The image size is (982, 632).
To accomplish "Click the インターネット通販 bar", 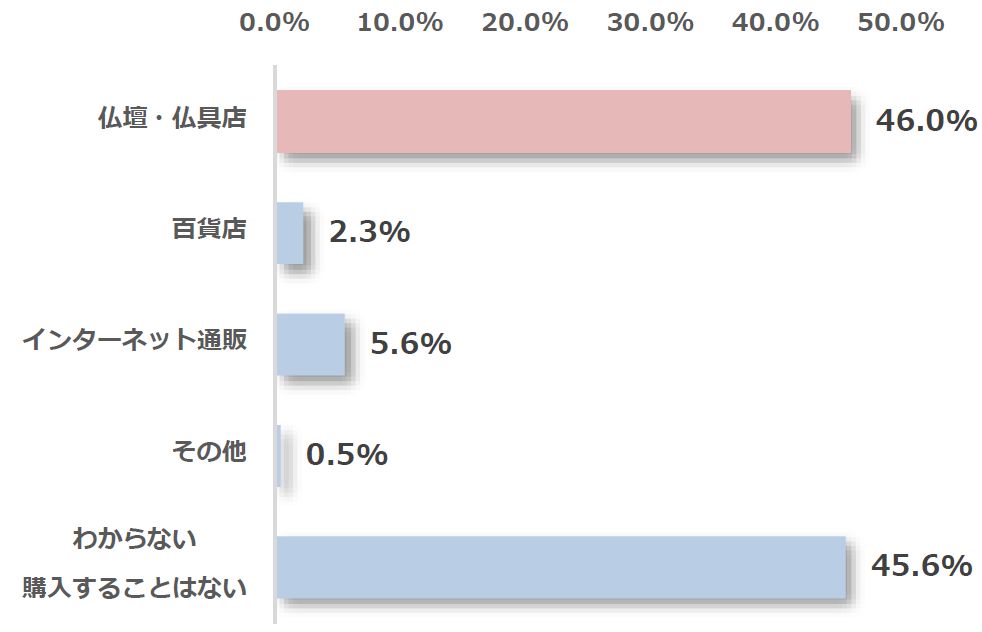I will pos(310,345).
